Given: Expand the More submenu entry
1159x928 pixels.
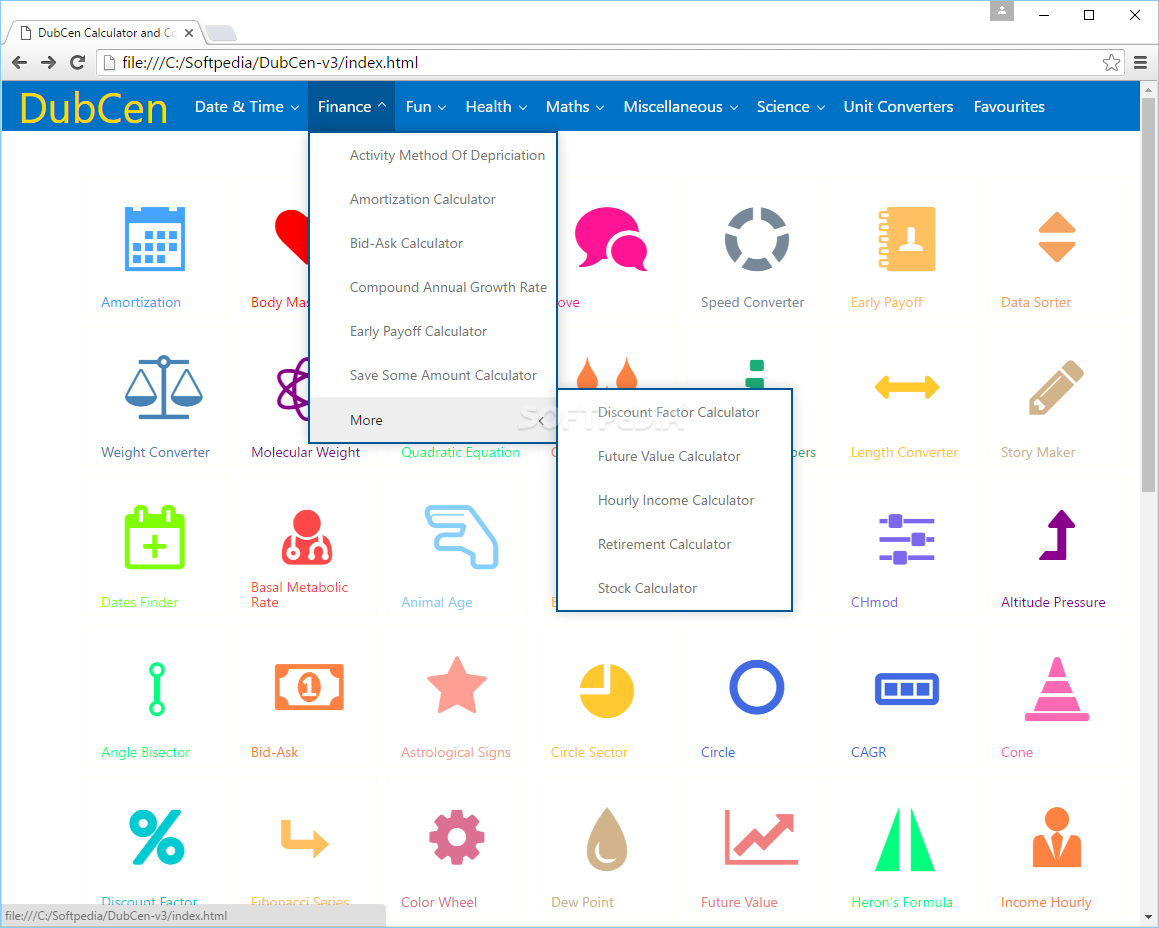Looking at the screenshot, I should click(x=432, y=420).
